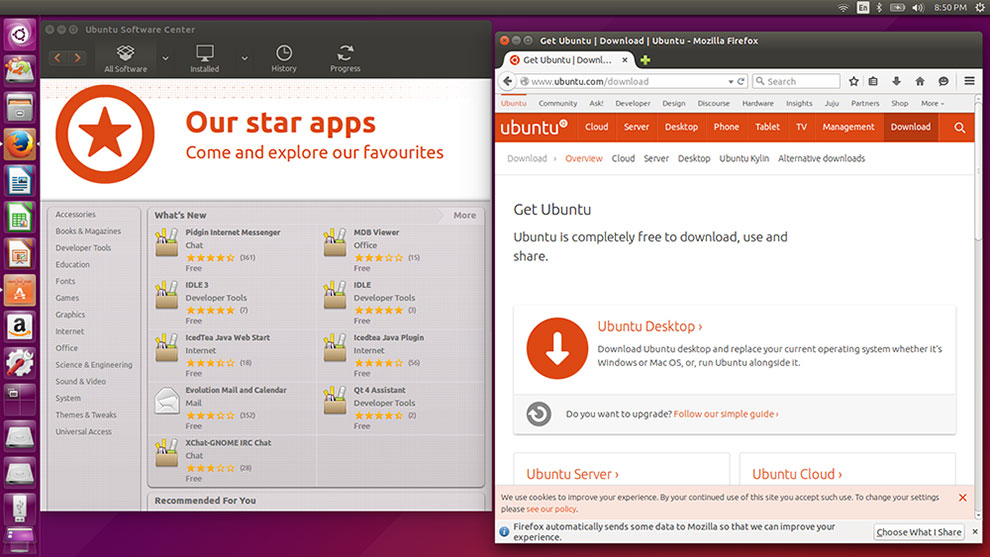Open the Ubuntu Cloud link

(x=796, y=474)
